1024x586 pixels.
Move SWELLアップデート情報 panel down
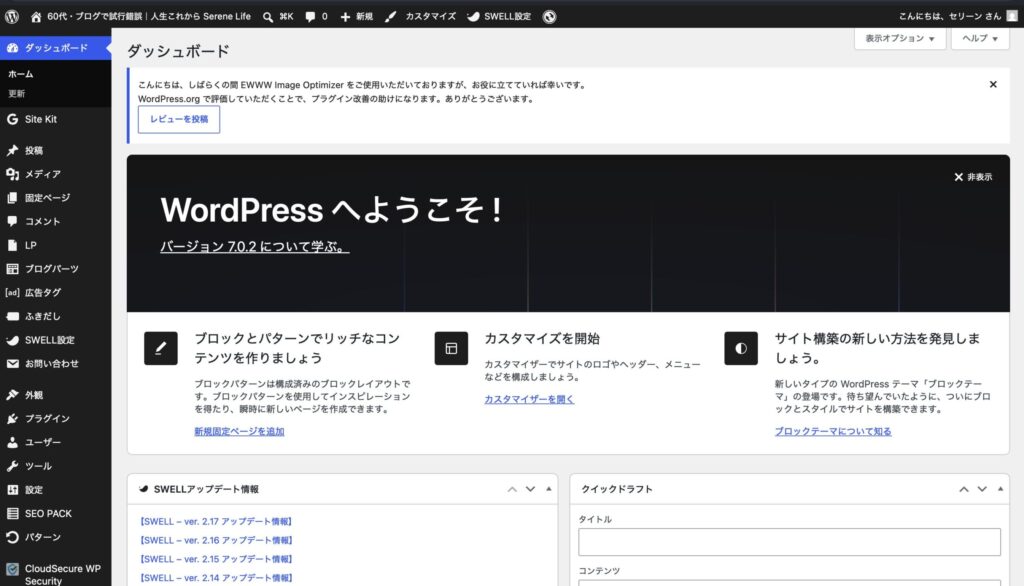[x=530, y=489]
